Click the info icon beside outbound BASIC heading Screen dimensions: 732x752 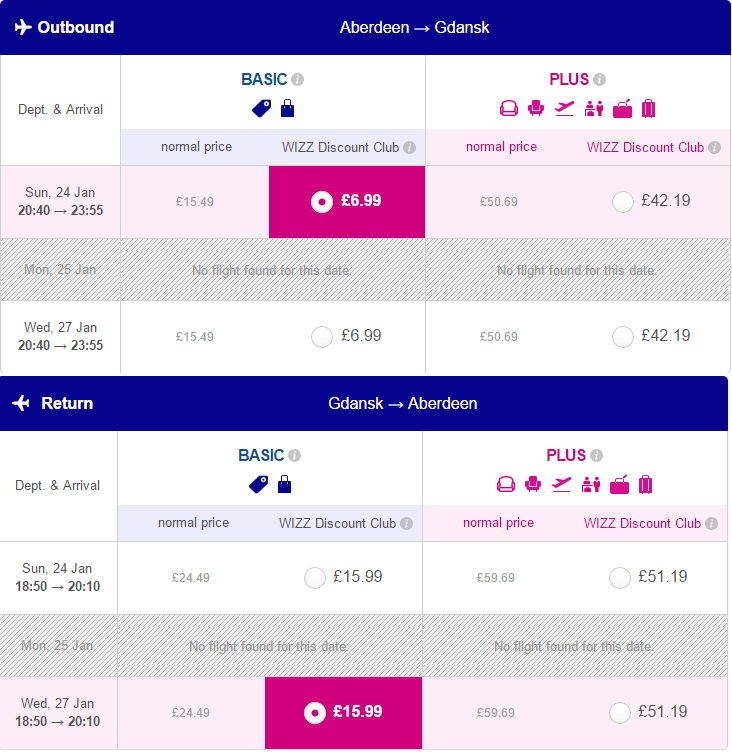(297, 80)
